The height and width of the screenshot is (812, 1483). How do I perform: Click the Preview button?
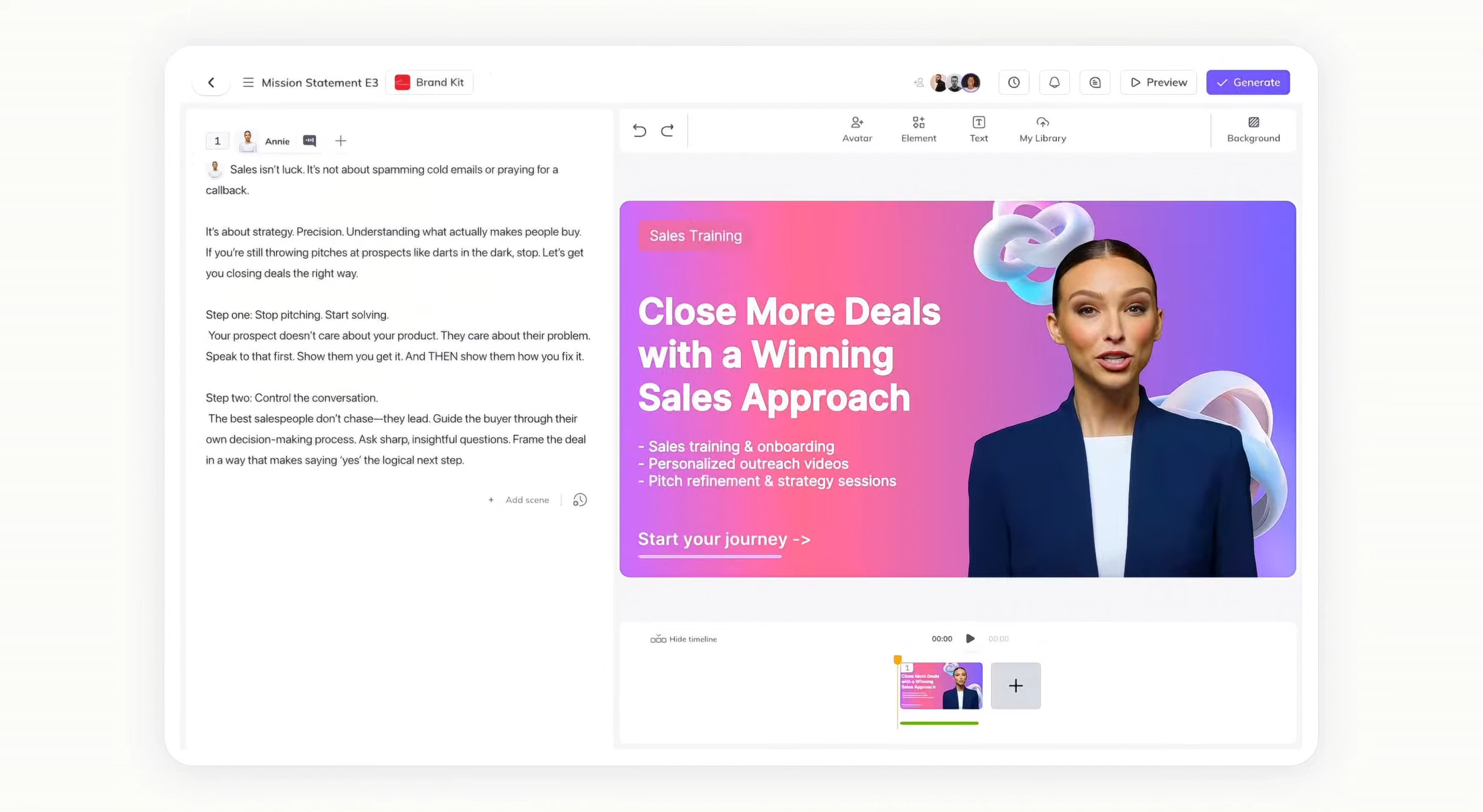(x=1158, y=82)
